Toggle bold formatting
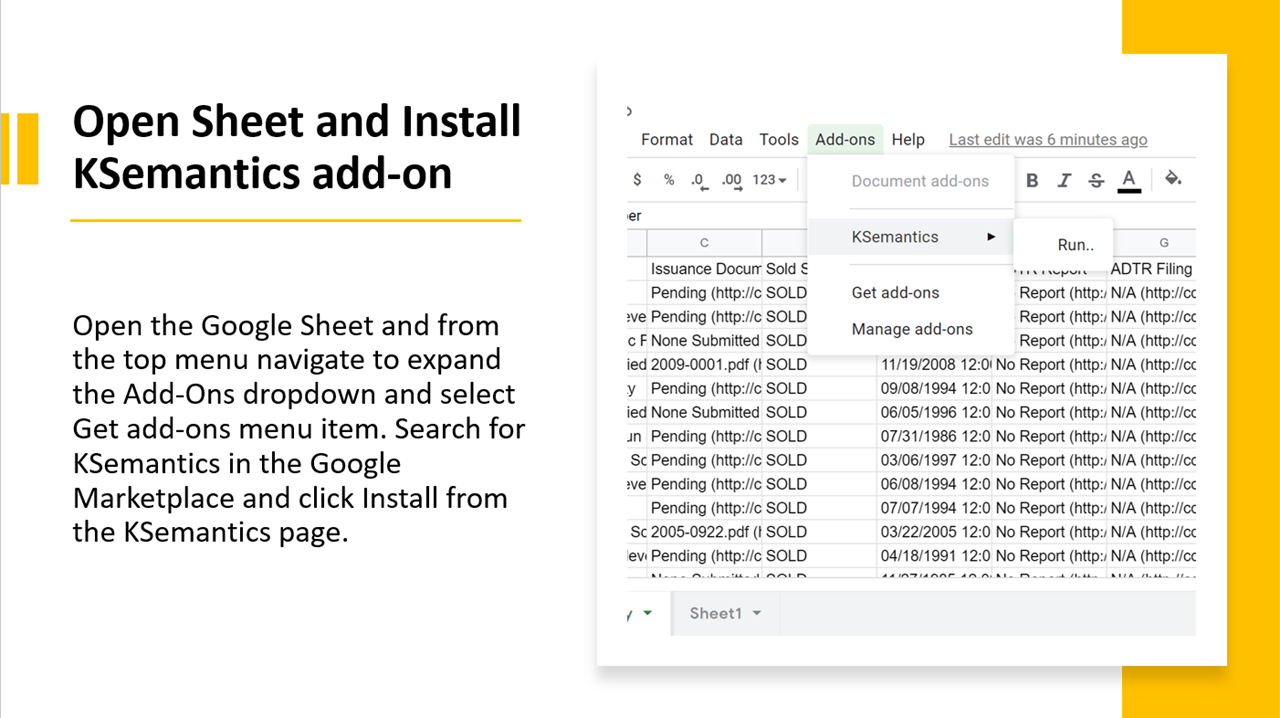The height and width of the screenshot is (718, 1280). click(1032, 180)
